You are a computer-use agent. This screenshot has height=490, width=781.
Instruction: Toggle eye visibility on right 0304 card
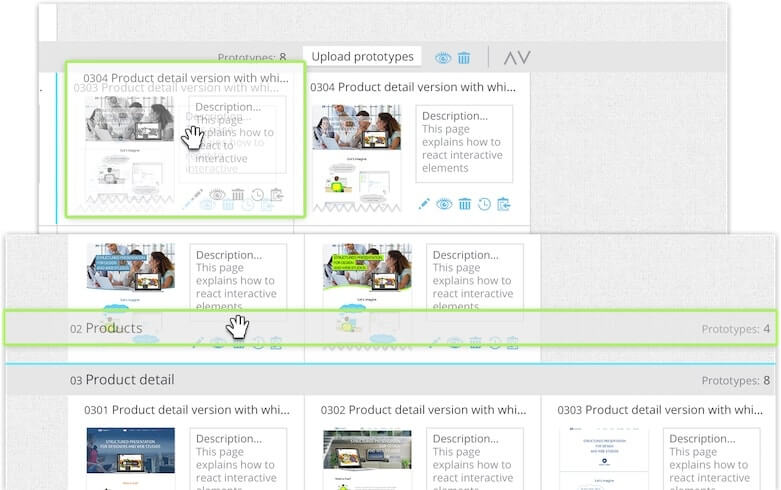click(x=444, y=203)
